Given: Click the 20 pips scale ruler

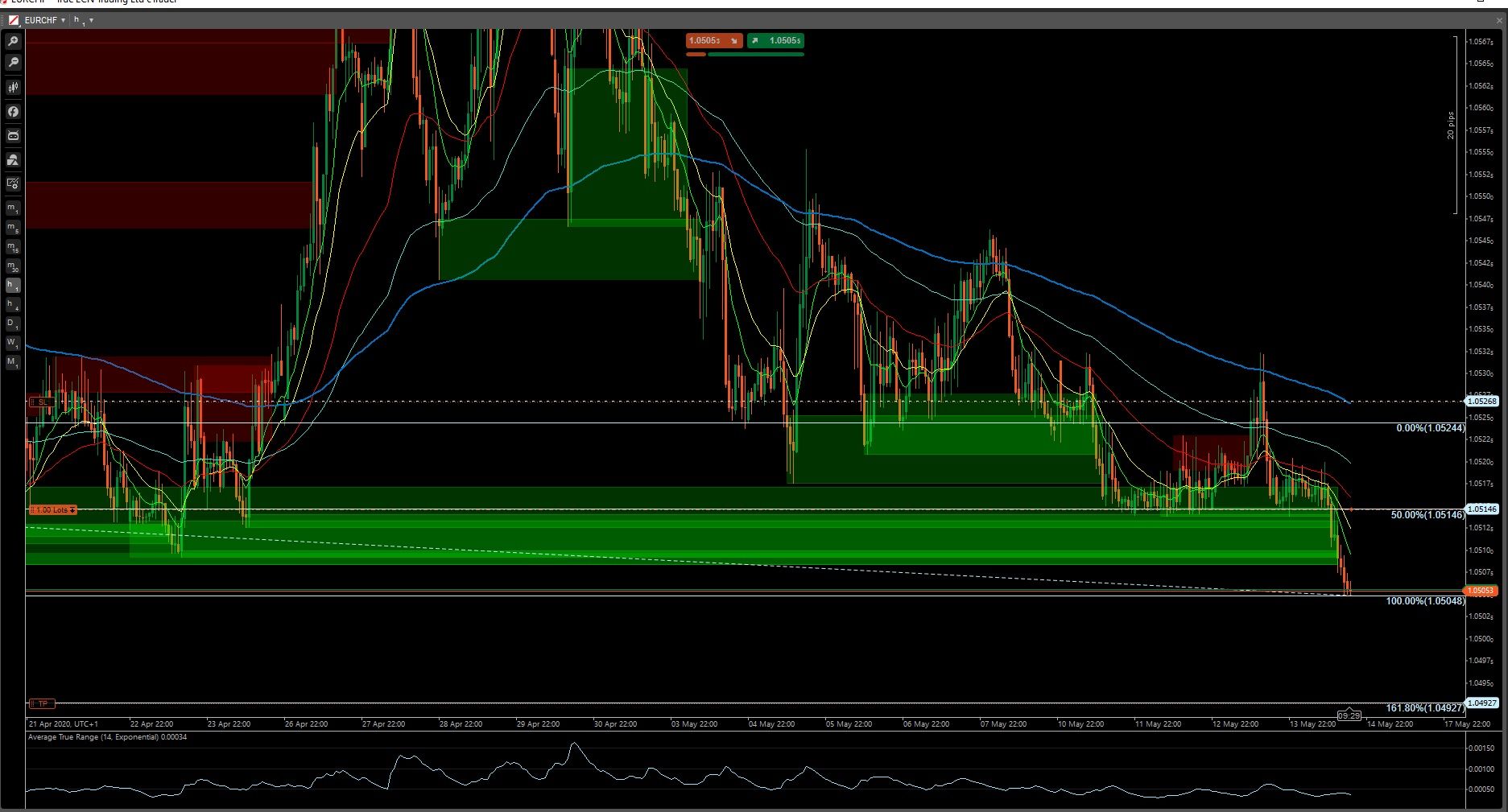Looking at the screenshot, I should click(x=1452, y=126).
